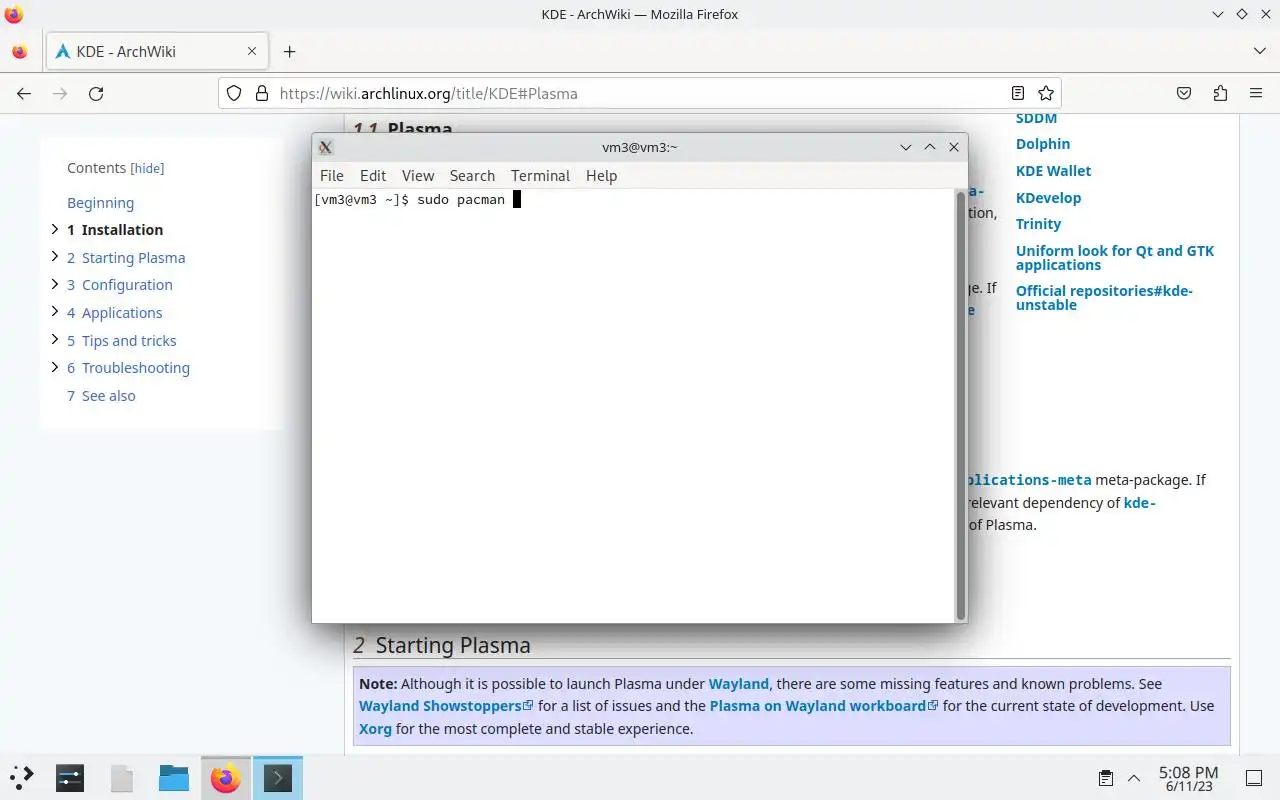Select the KDE - ArchWiki tab
The height and width of the screenshot is (800, 1280).
click(155, 51)
